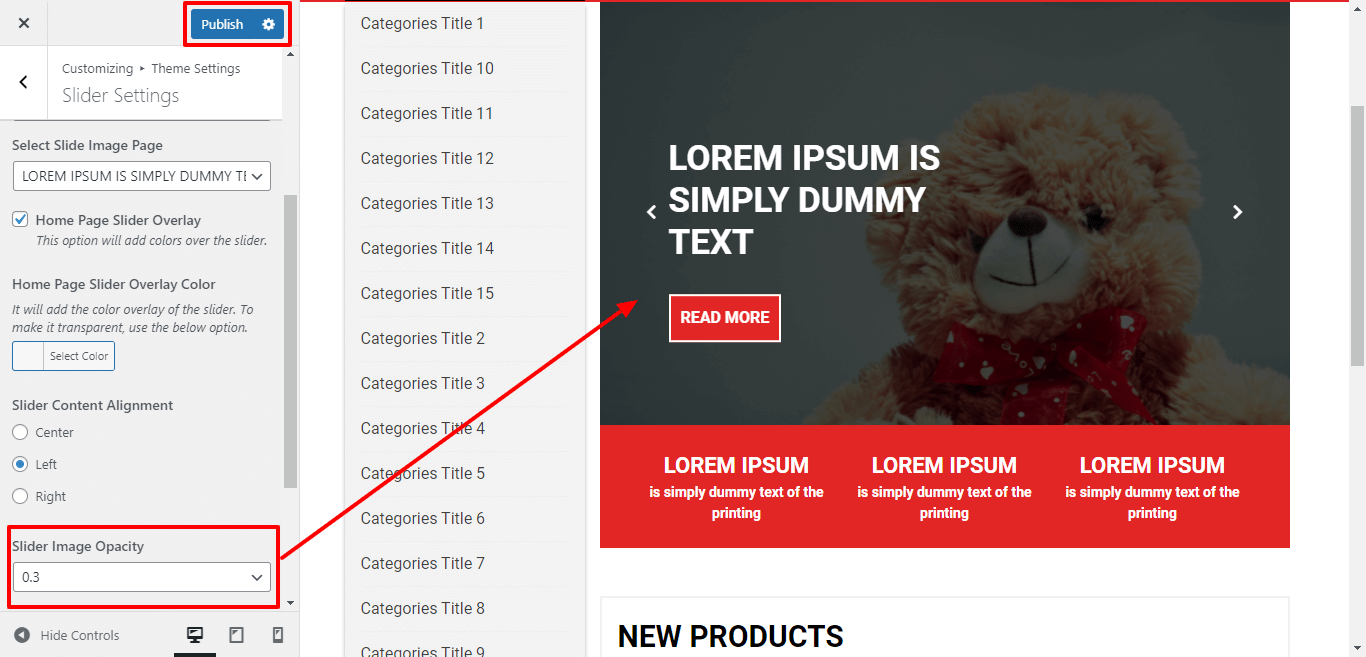The height and width of the screenshot is (657, 1366).
Task: Switch to desktop preview icon
Action: [195, 635]
